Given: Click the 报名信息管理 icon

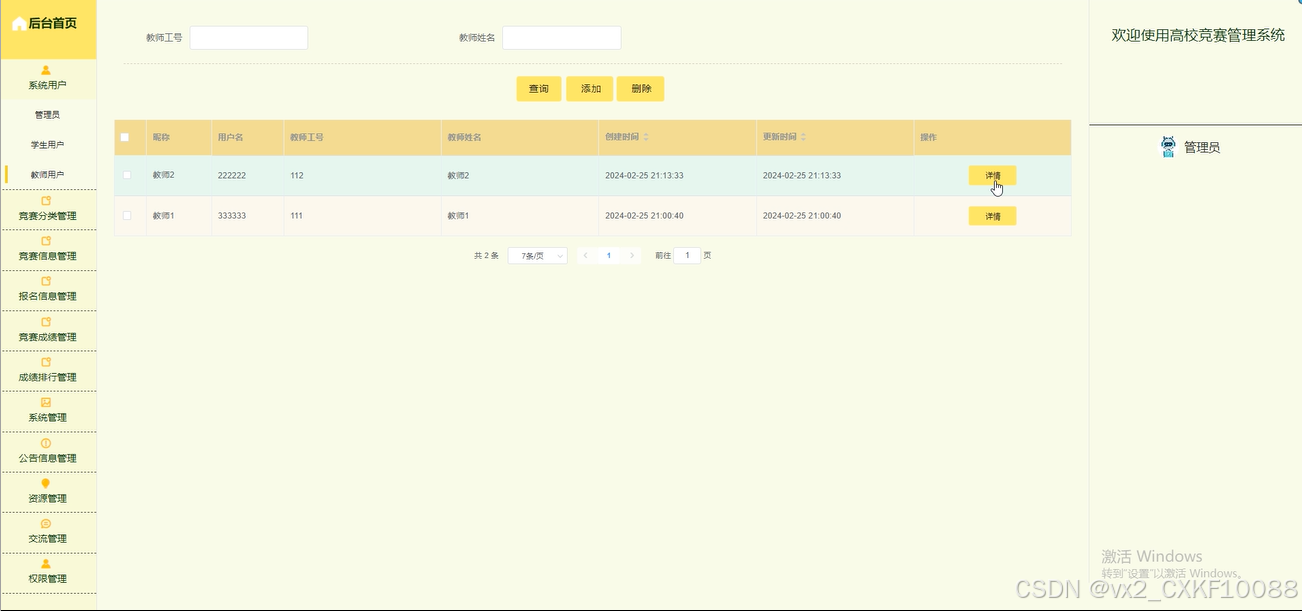Looking at the screenshot, I should click(x=46, y=281).
